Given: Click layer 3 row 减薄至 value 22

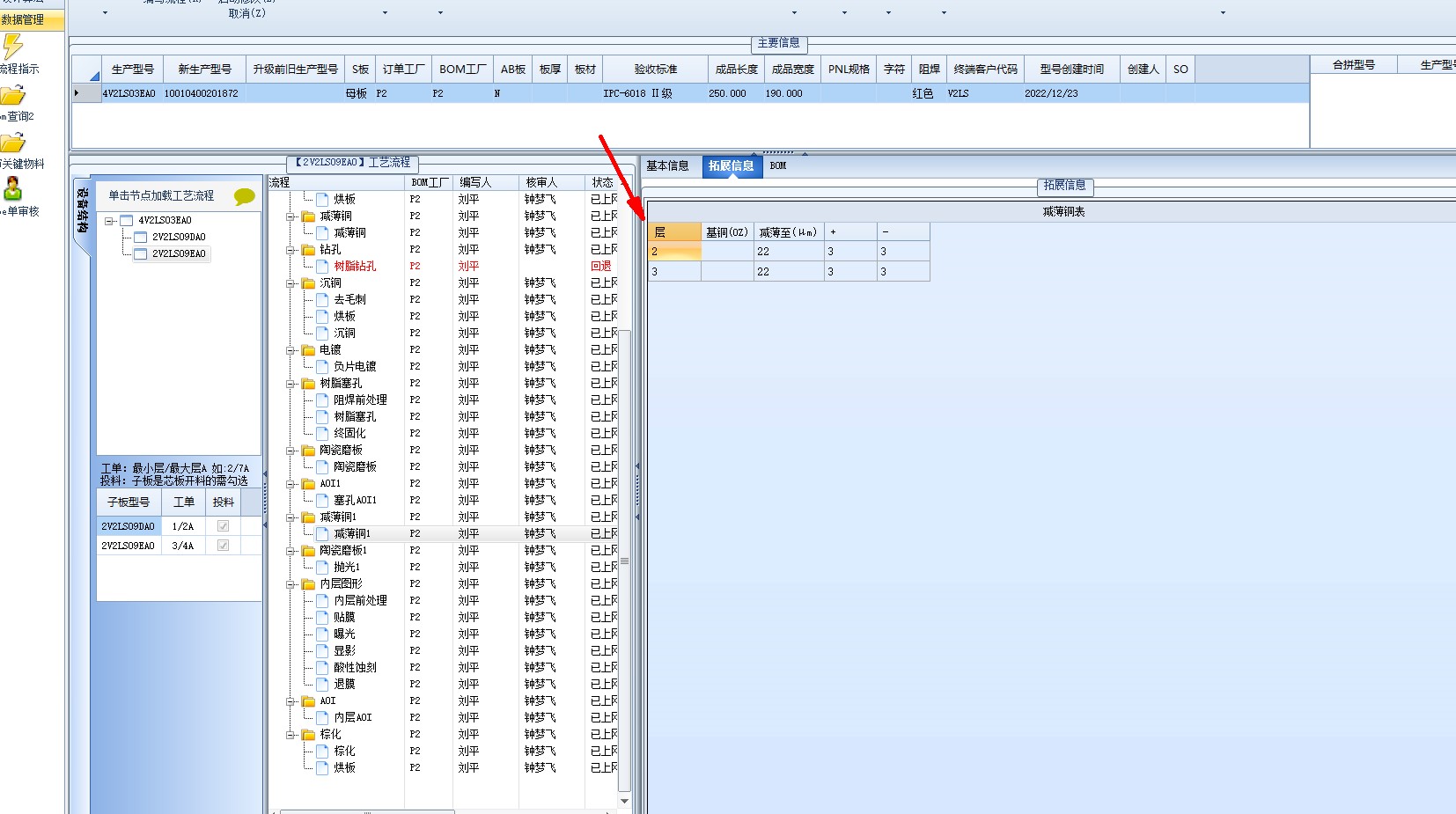Looking at the screenshot, I should click(x=789, y=272).
